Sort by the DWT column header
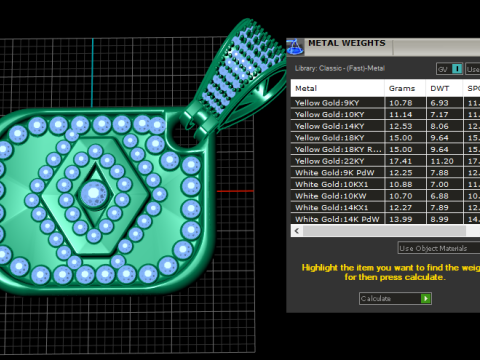This screenshot has width=480, height=360. (444, 88)
